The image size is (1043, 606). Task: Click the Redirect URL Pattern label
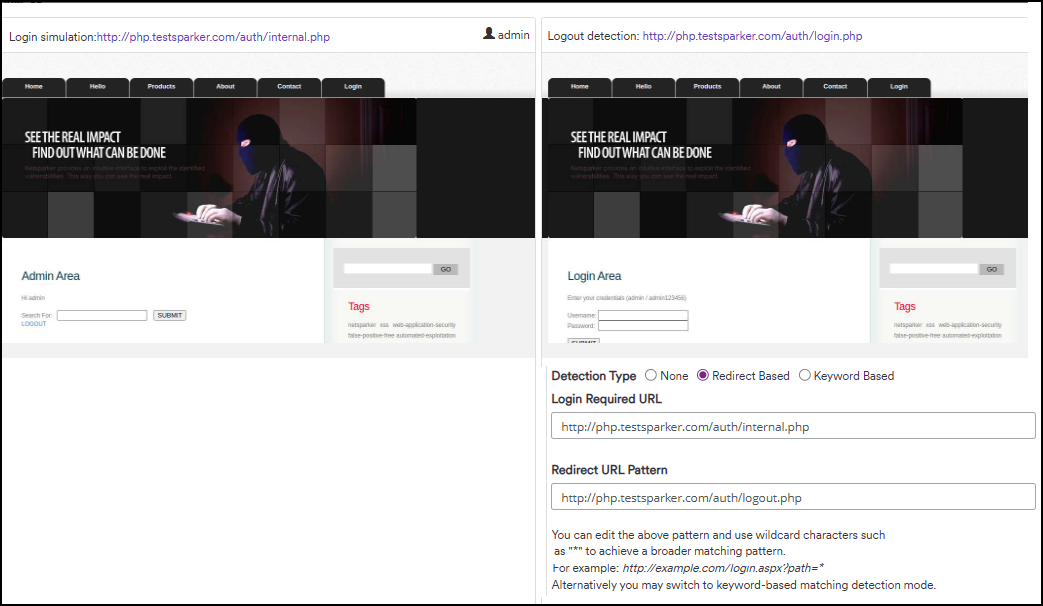(x=609, y=470)
